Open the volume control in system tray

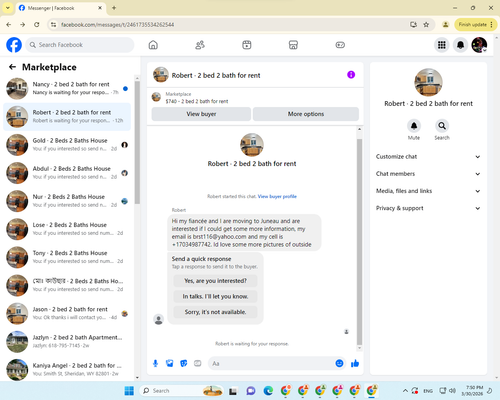(x=452, y=391)
